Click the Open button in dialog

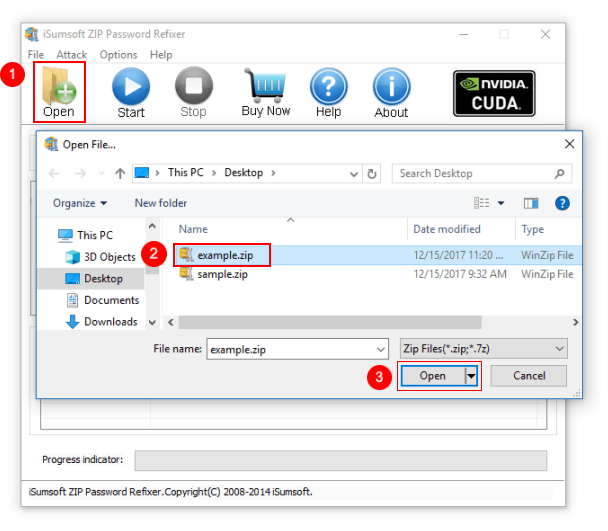433,376
